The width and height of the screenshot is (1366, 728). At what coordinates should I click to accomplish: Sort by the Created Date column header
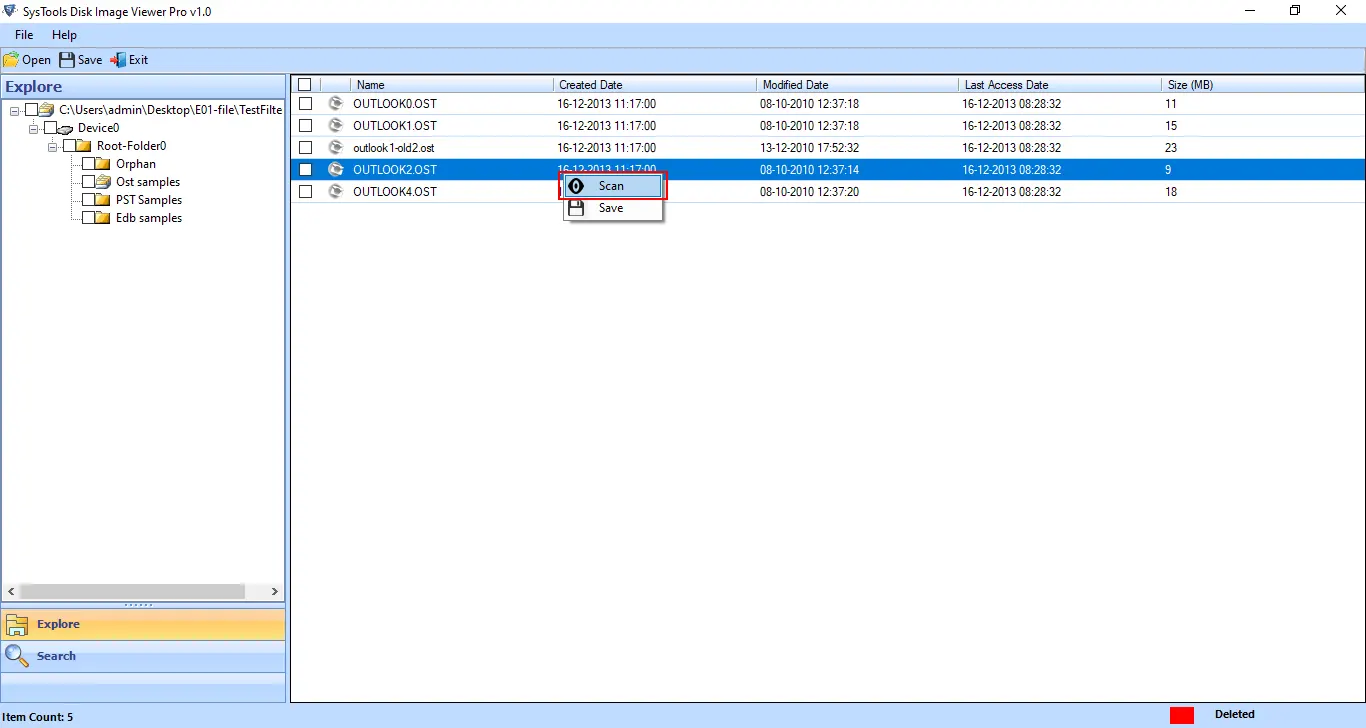coord(654,85)
